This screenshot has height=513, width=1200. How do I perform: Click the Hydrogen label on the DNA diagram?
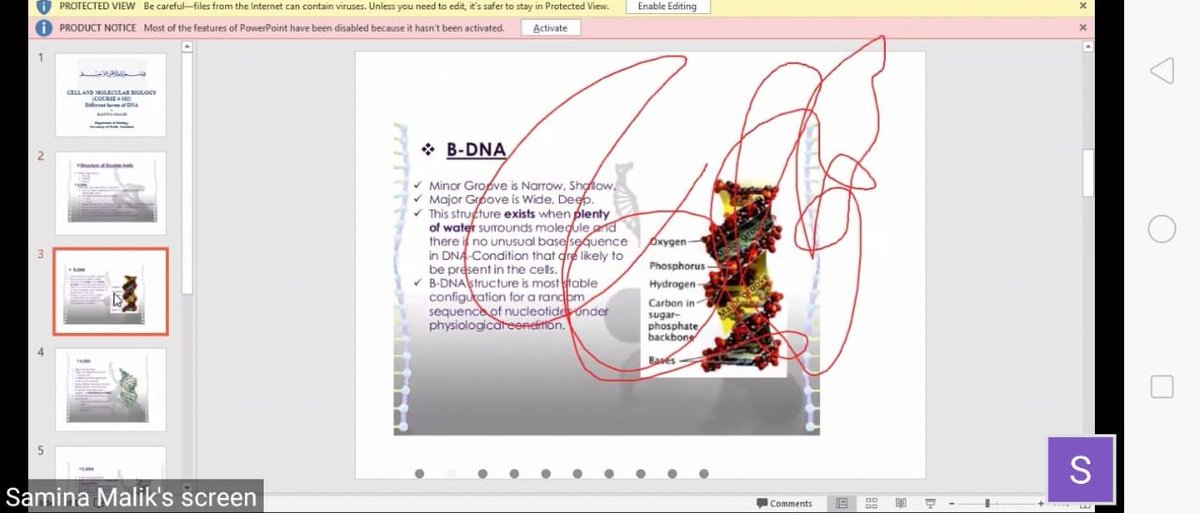(672, 284)
